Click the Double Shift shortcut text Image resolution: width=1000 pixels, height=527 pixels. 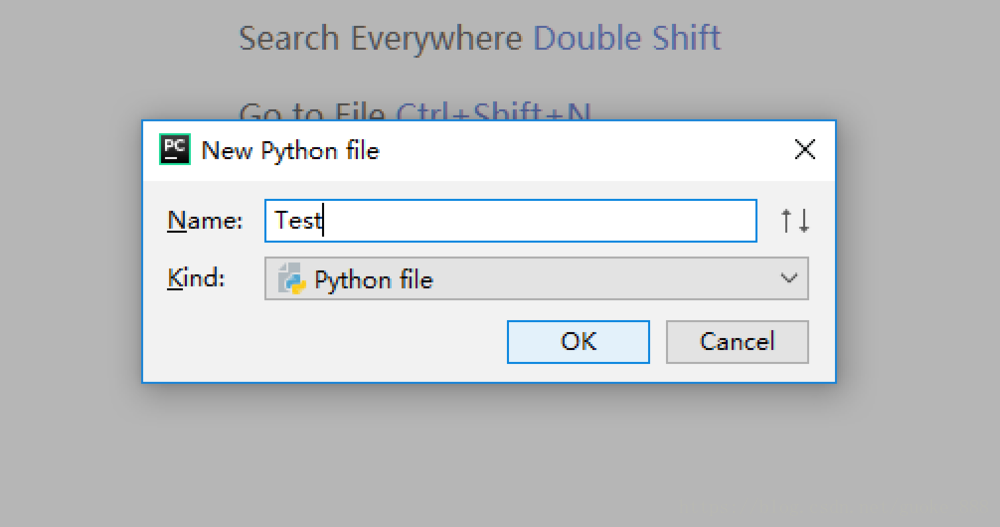(x=627, y=38)
